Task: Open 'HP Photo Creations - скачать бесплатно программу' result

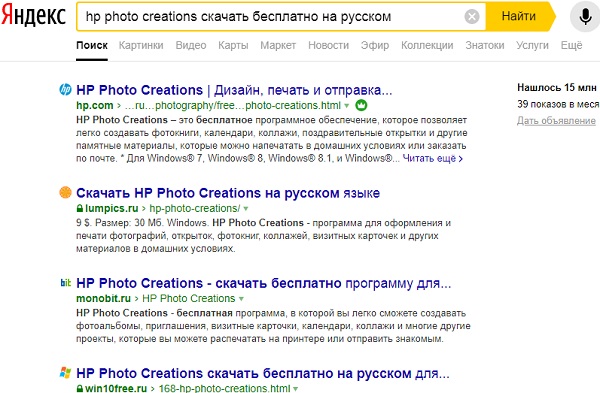Action: coord(264,284)
